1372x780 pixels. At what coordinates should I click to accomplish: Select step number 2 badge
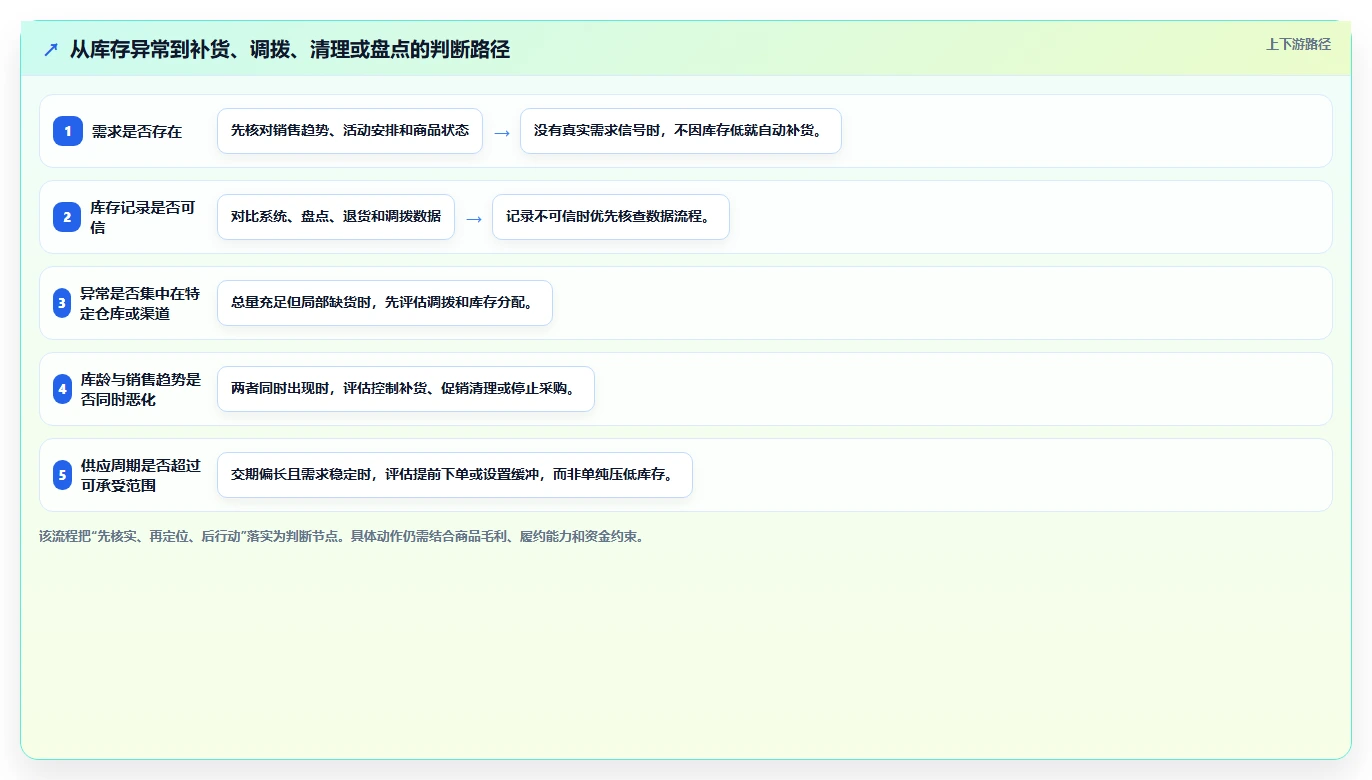pos(67,217)
